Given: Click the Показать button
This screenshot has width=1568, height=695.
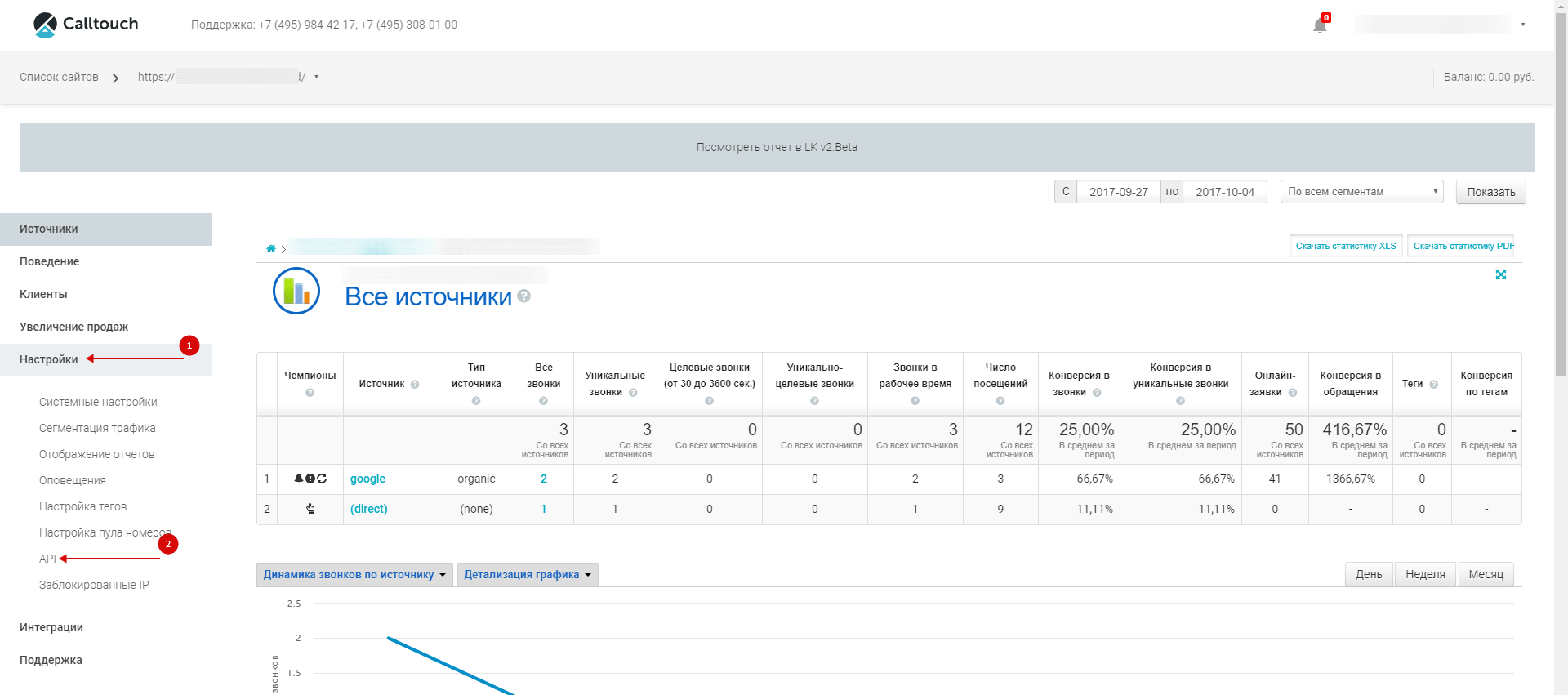Looking at the screenshot, I should 1491,192.
